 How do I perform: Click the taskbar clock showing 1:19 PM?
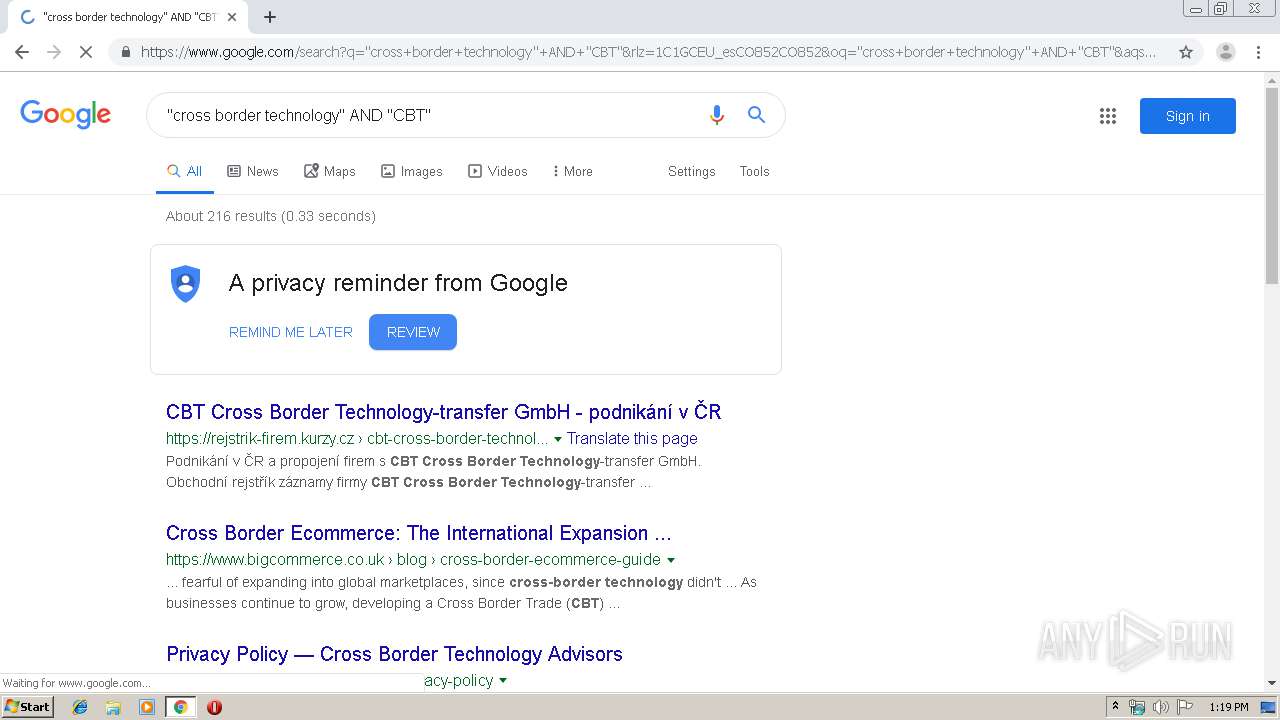pos(1229,707)
